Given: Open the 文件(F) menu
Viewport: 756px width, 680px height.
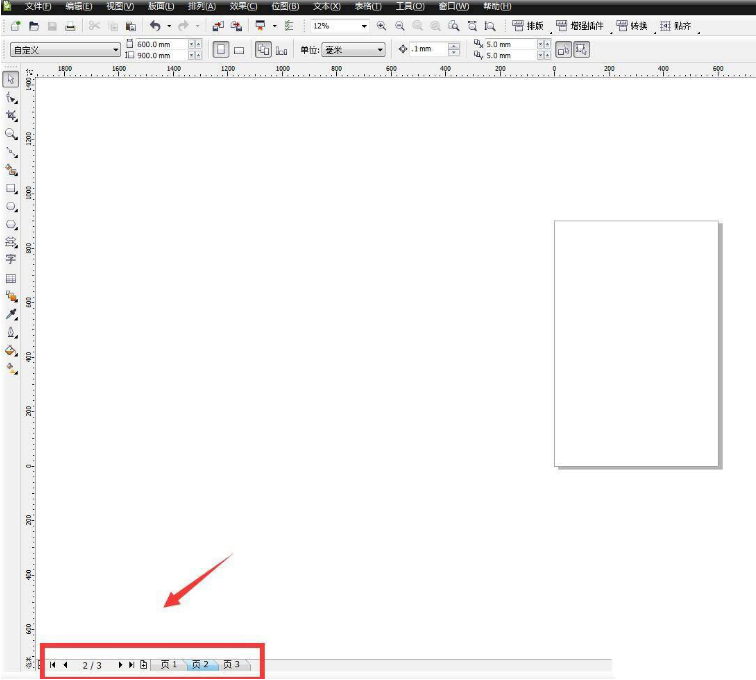Looking at the screenshot, I should click(x=38, y=6).
